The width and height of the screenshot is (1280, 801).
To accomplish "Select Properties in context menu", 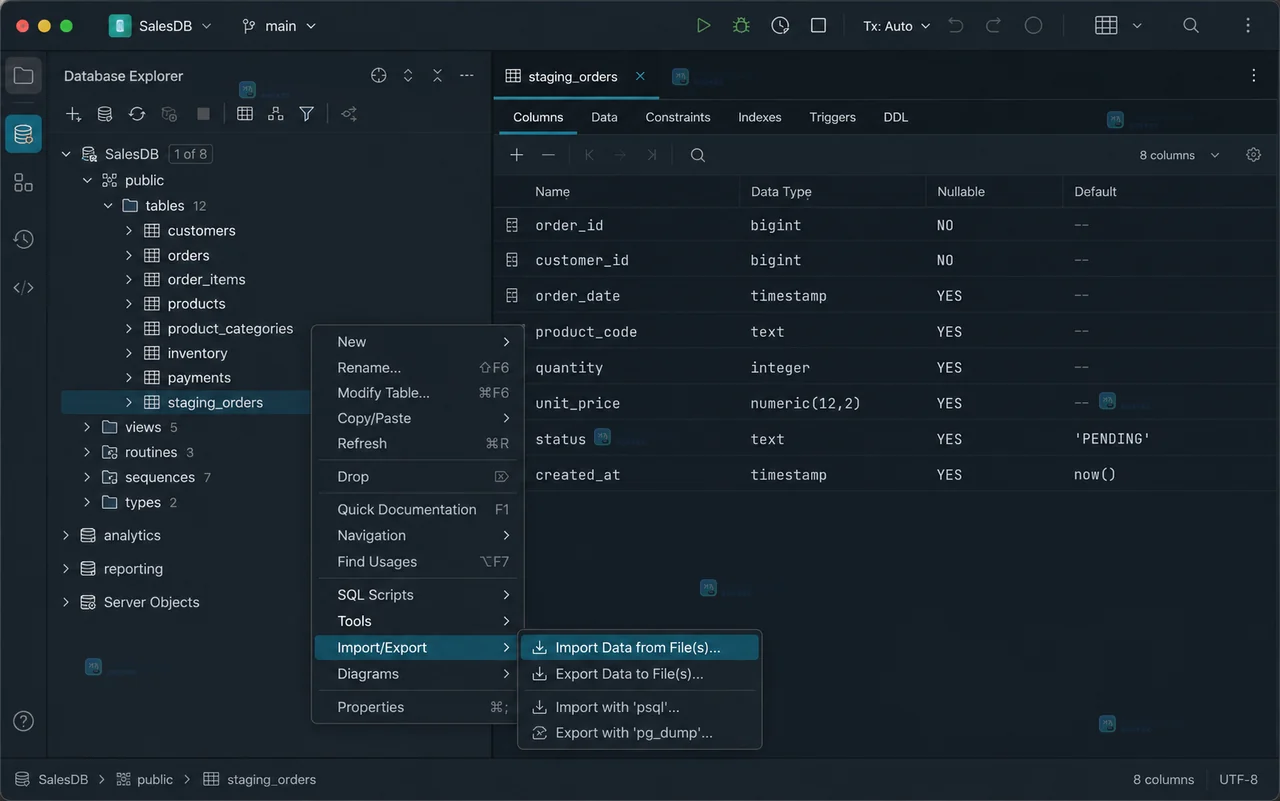I will click(417, 707).
